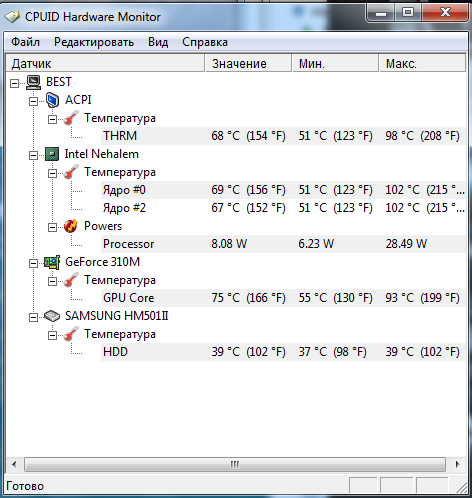Screen dimensions: 472x498
Task: Select the GPU Core temperature row
Action: click(283, 298)
